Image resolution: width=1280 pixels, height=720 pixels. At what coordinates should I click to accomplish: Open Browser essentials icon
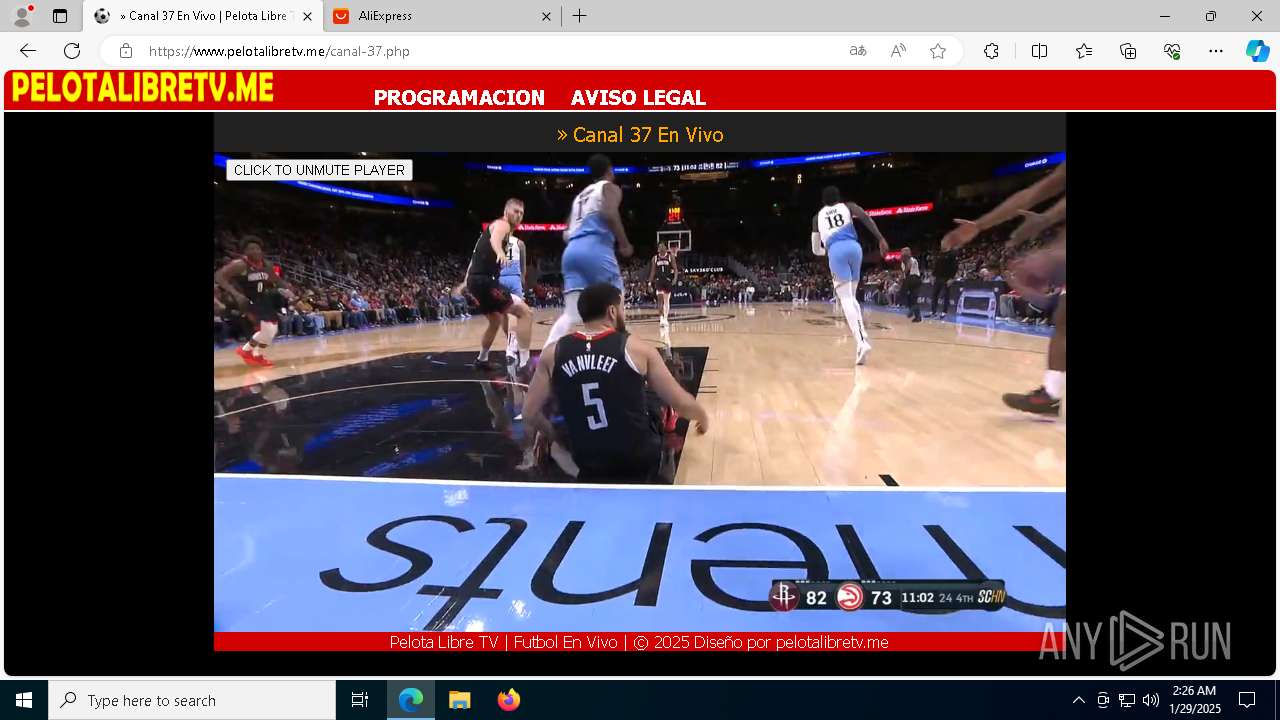[1172, 51]
